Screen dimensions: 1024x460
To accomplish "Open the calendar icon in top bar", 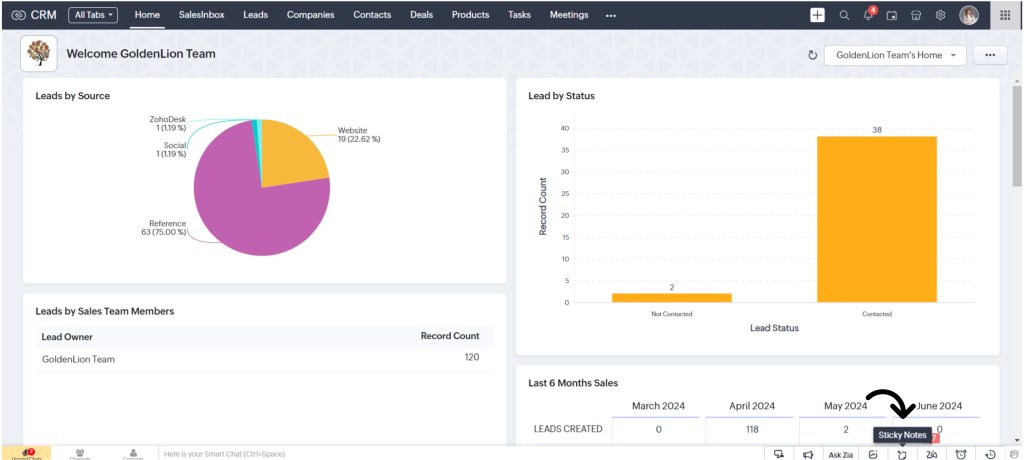I will coord(892,15).
